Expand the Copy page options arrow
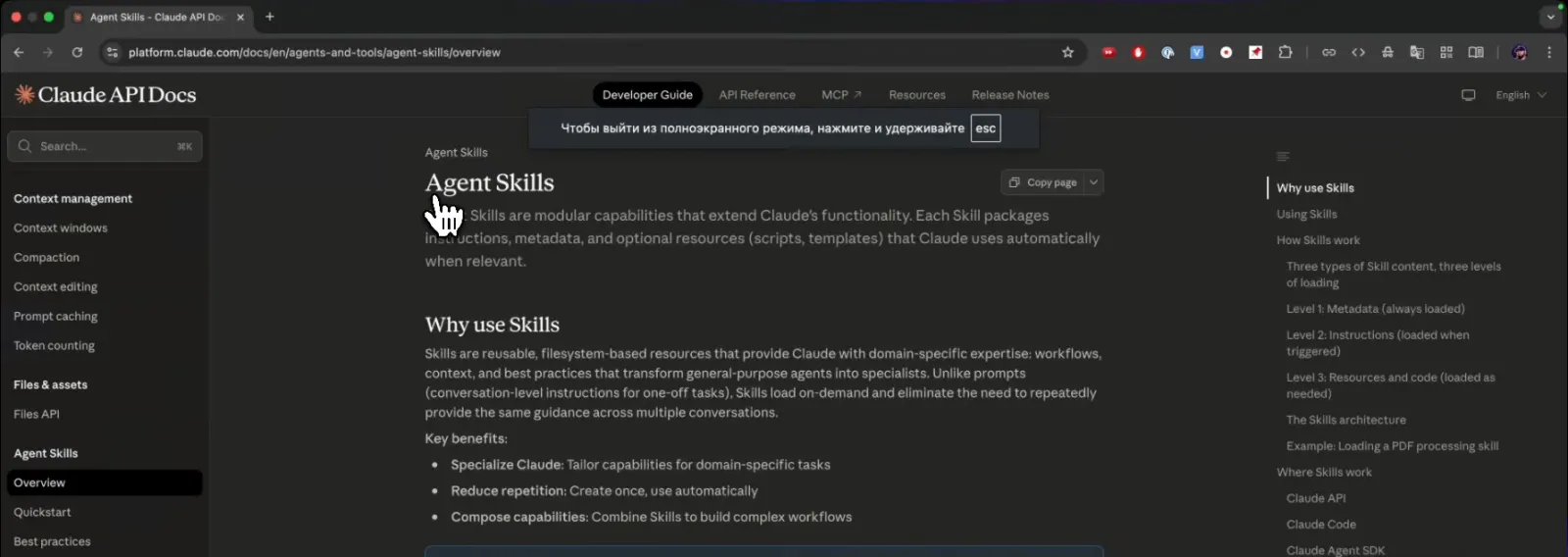Screen dimensions: 1568x557 tap(1094, 182)
